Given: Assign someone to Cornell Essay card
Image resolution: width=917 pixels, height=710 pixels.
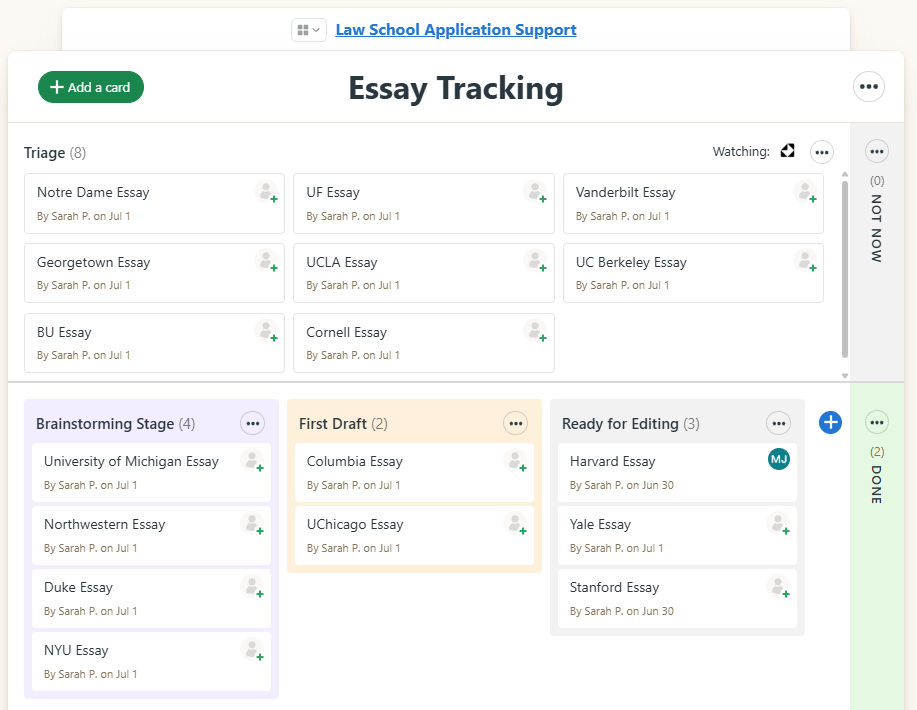Looking at the screenshot, I should click(x=536, y=331).
